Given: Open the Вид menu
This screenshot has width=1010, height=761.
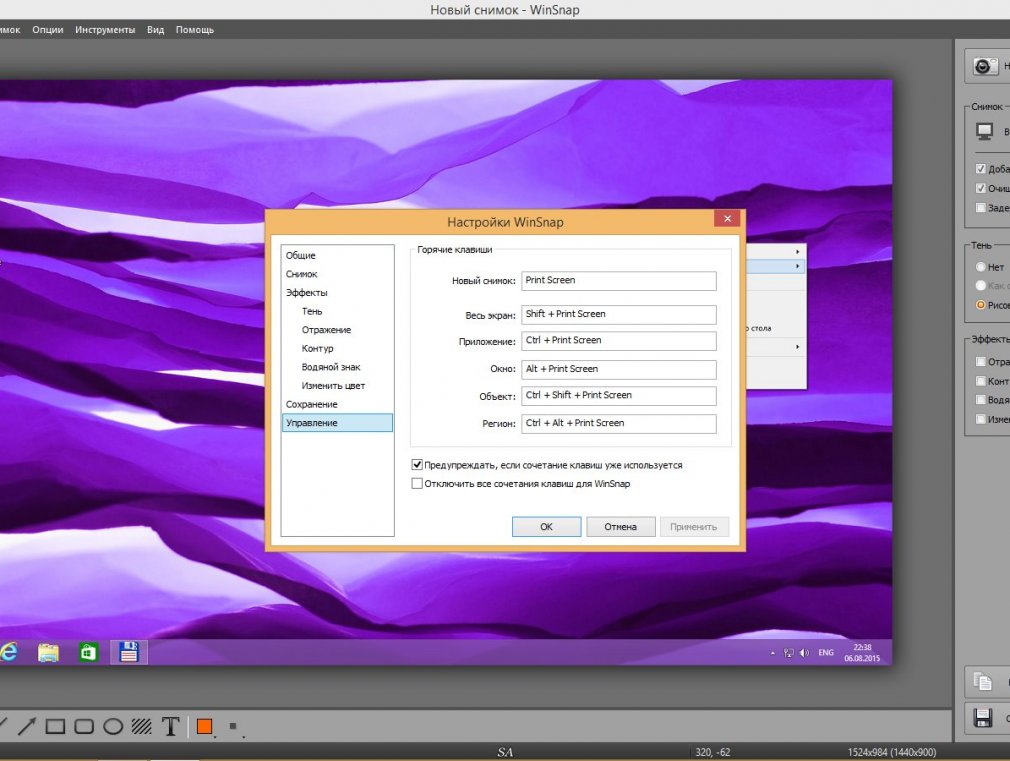Looking at the screenshot, I should (155, 30).
